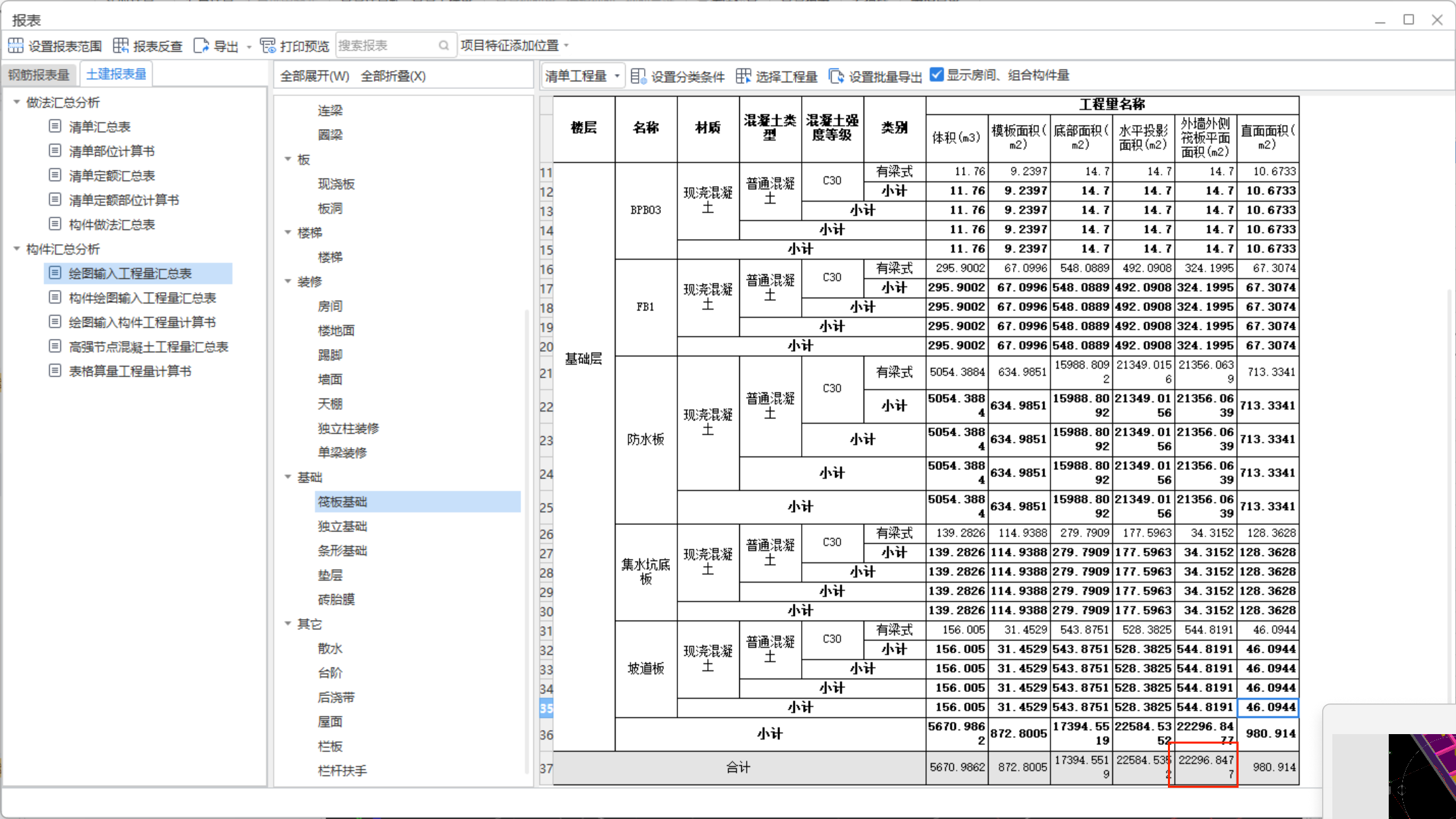This screenshot has width=1456, height=819.
Task: Select 绘图输入工程量汇总表 report
Action: coord(139,273)
